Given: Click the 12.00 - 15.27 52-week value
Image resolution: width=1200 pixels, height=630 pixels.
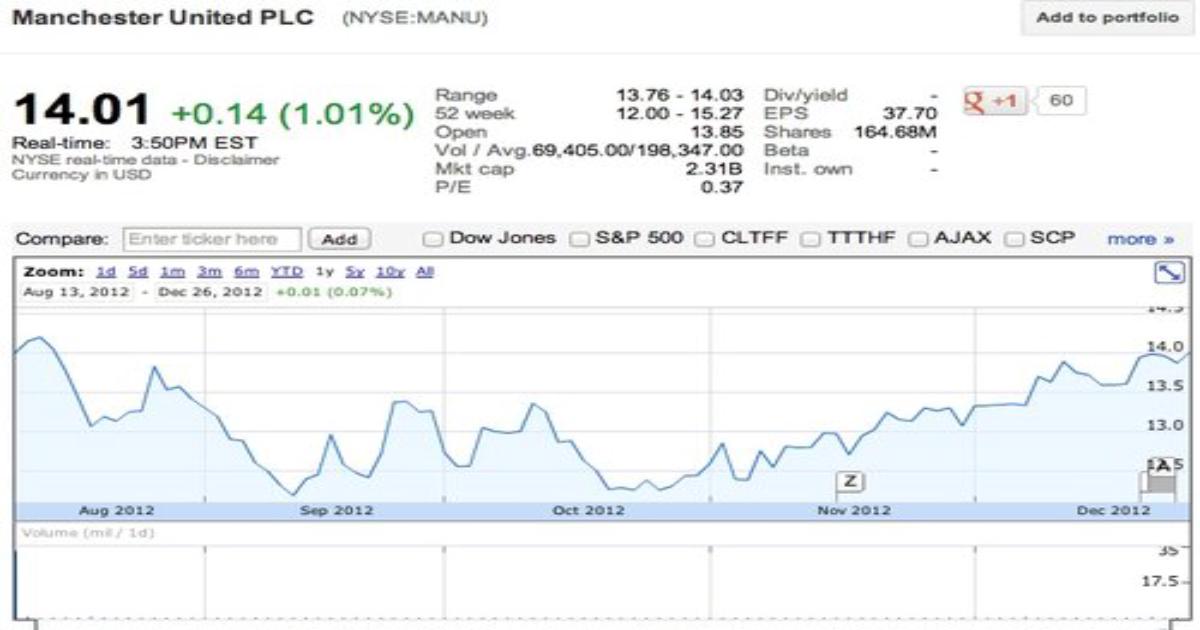Looking at the screenshot, I should pyautogui.click(x=680, y=114).
